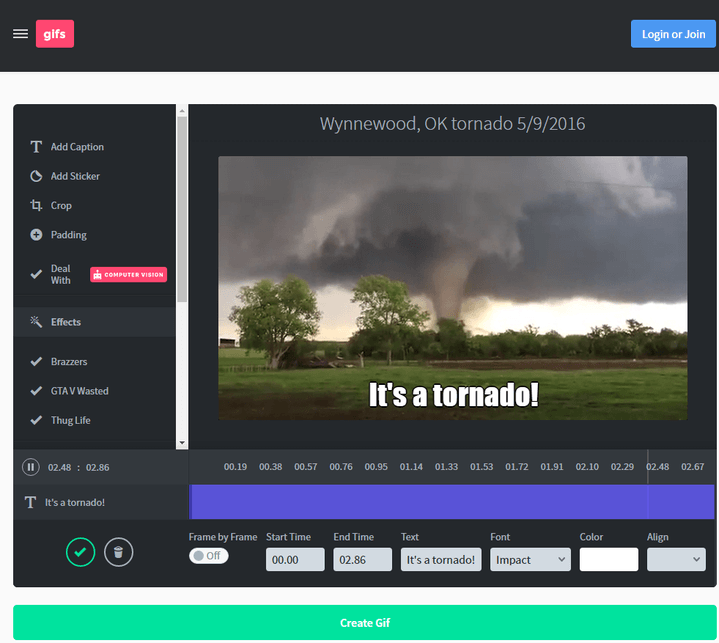Delete caption using the trash icon
Screen dimensions: 719x643
tap(119, 551)
